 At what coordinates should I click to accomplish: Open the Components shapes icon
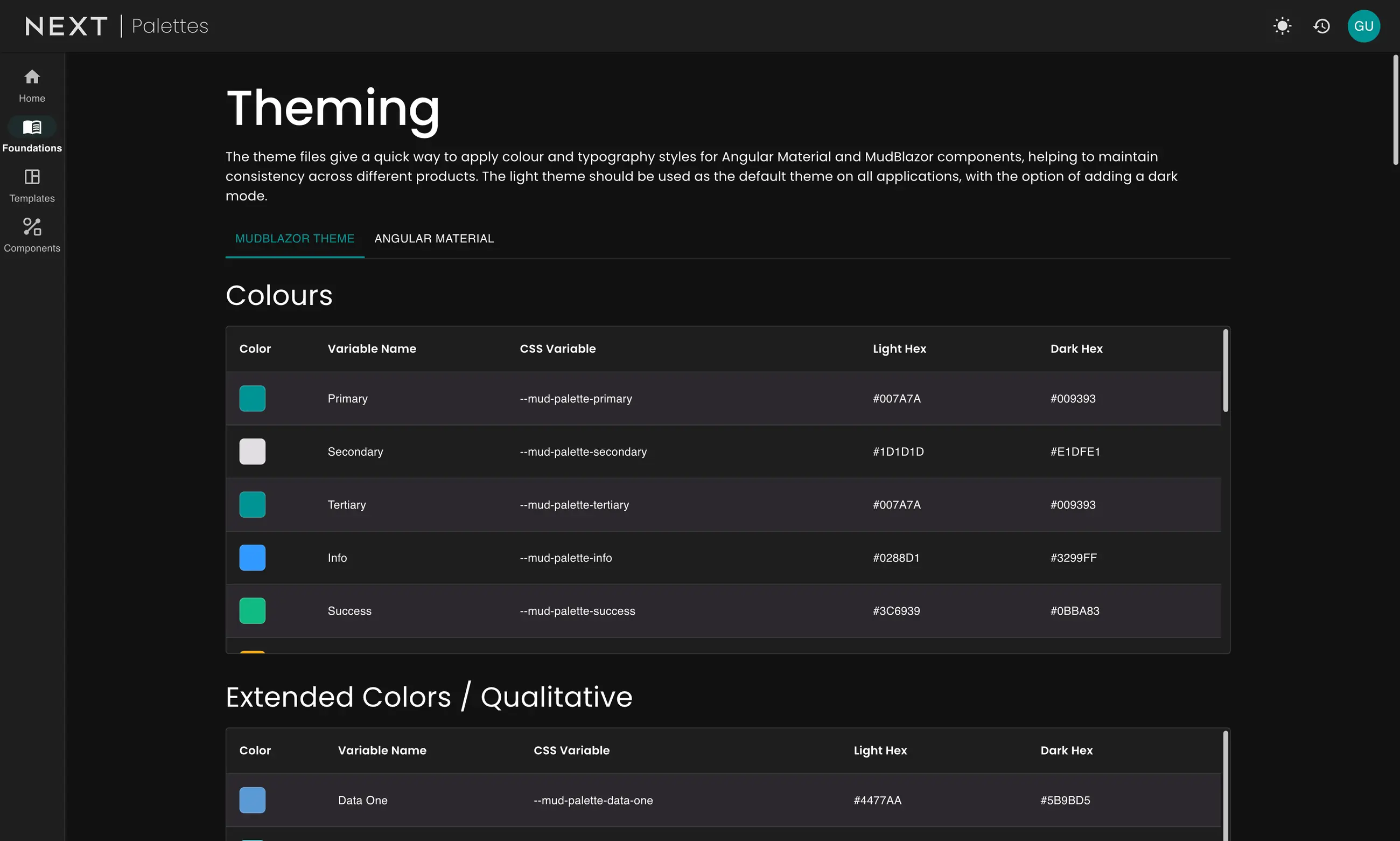32,227
